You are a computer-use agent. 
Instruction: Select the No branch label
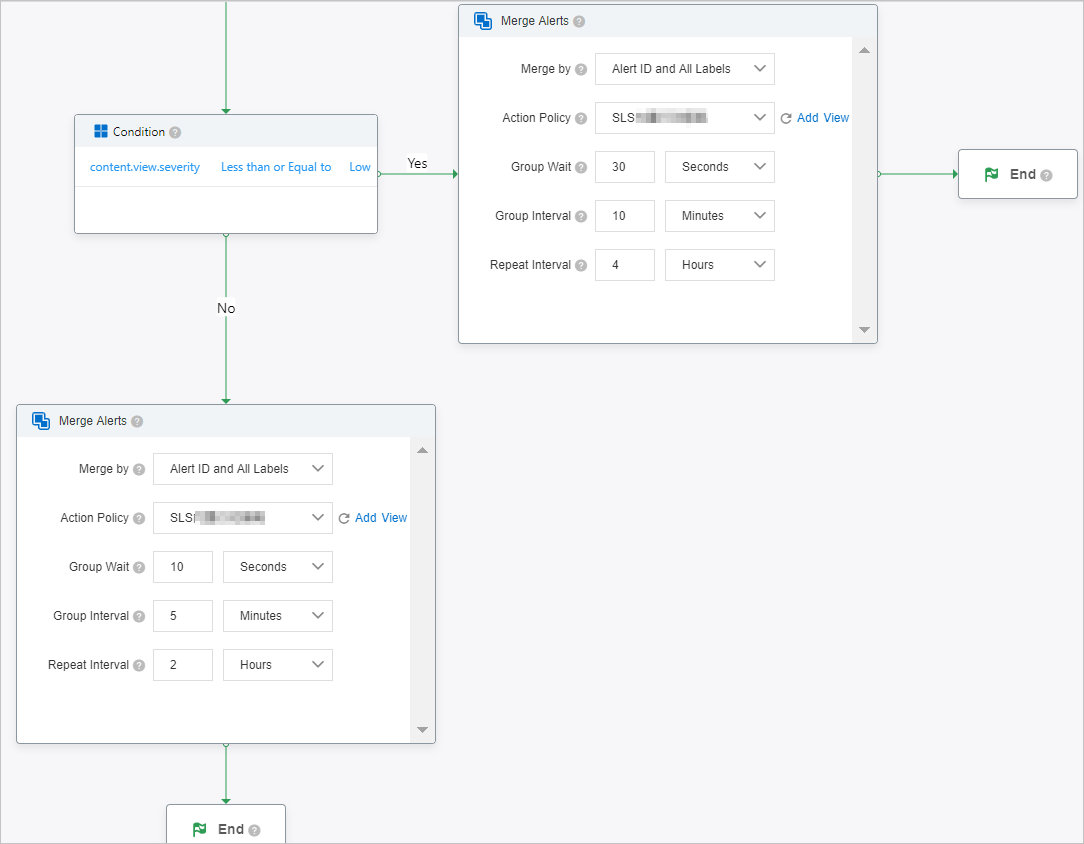[226, 308]
